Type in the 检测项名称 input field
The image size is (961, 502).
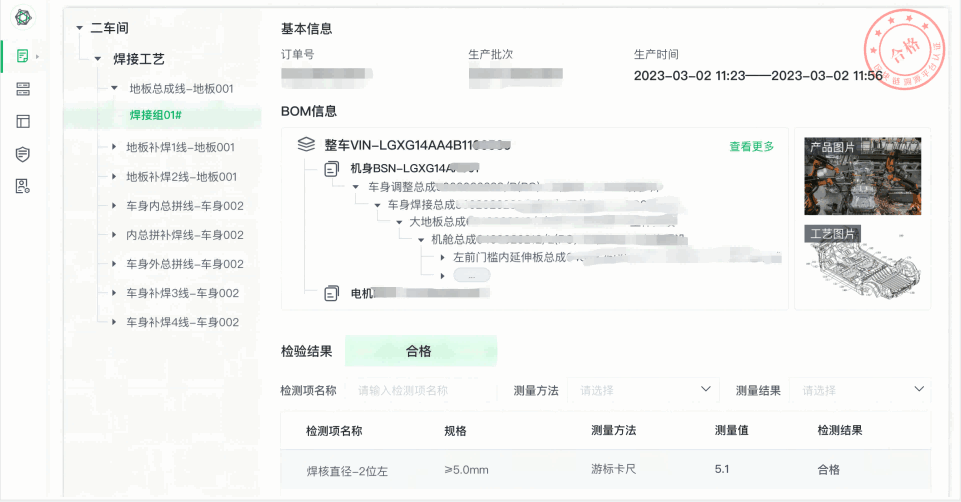pos(420,390)
